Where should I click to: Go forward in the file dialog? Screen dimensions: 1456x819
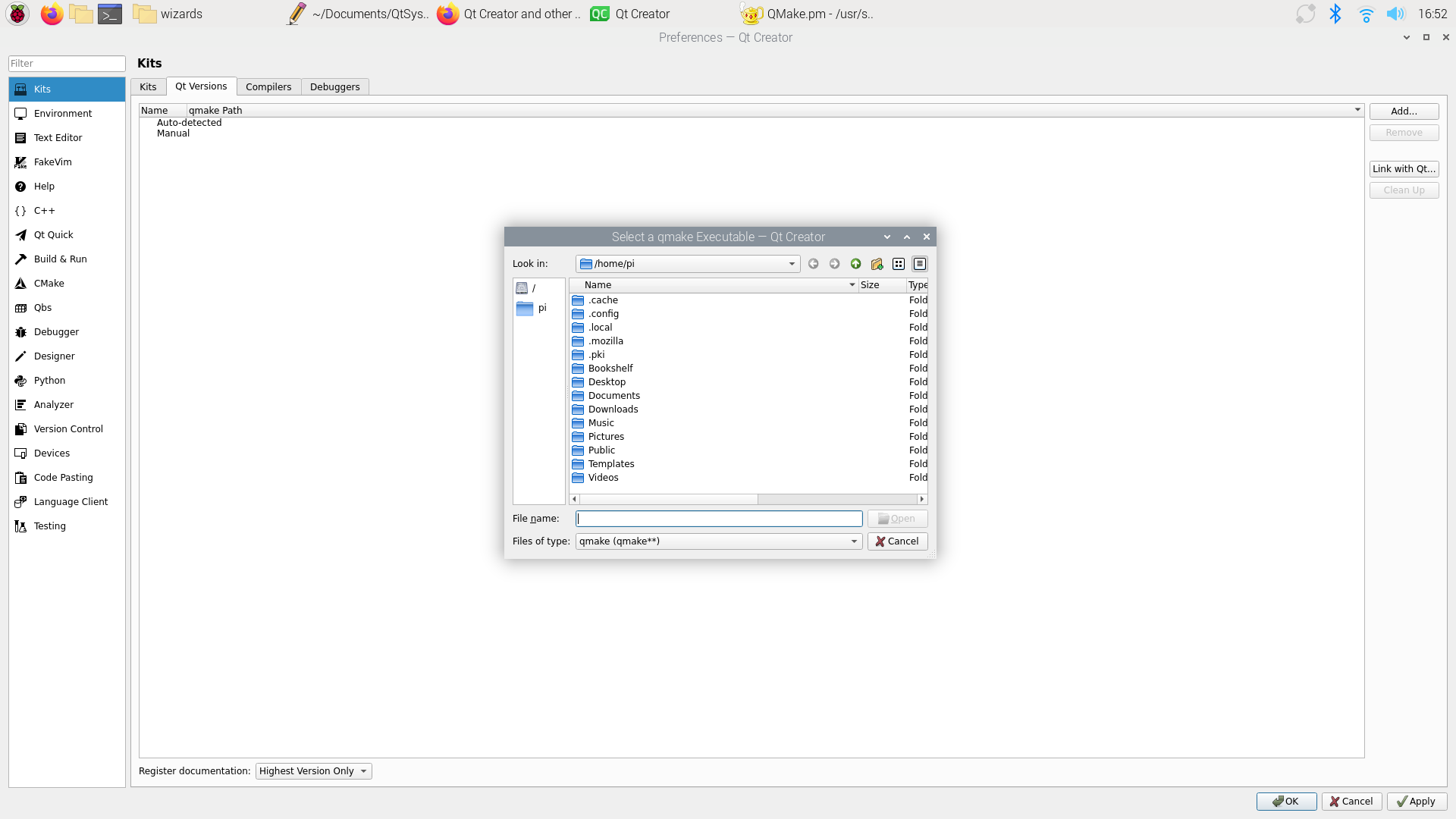834,264
